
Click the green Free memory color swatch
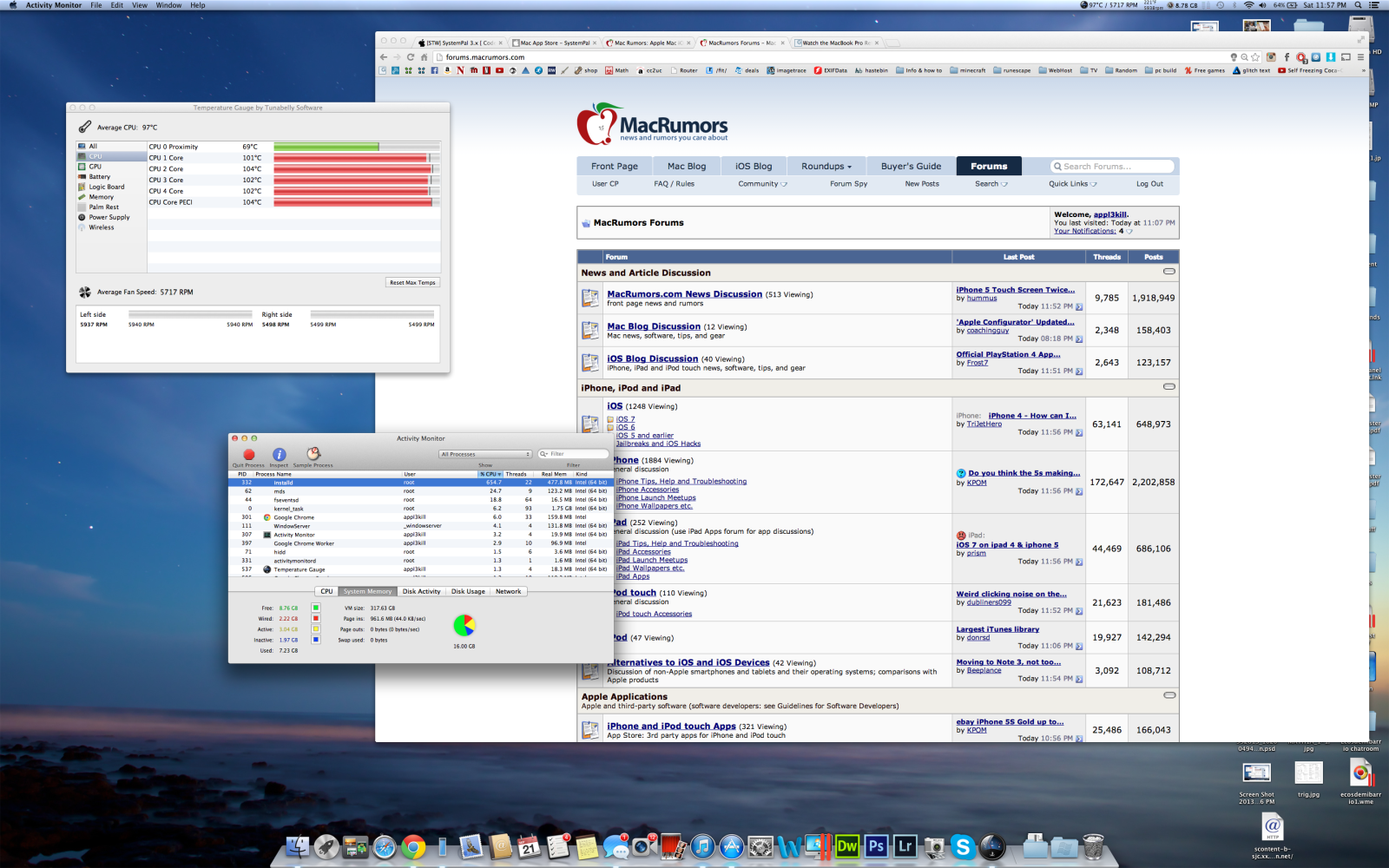(316, 608)
